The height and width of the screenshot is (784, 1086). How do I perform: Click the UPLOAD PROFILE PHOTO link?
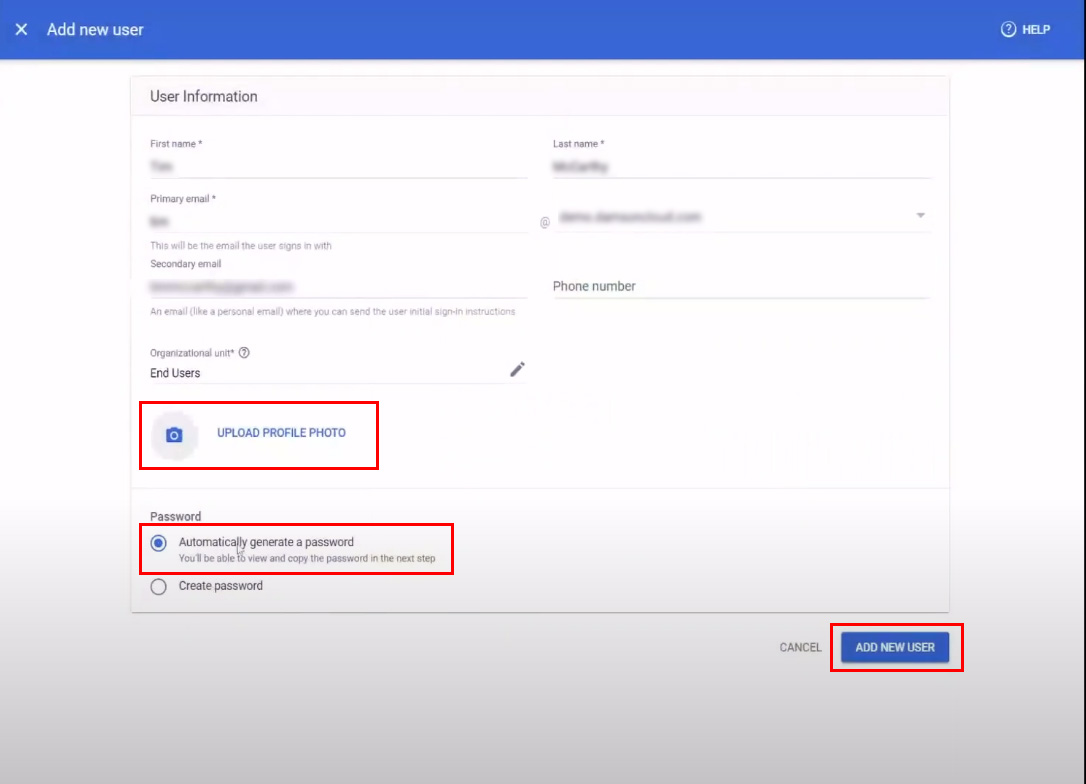(281, 433)
